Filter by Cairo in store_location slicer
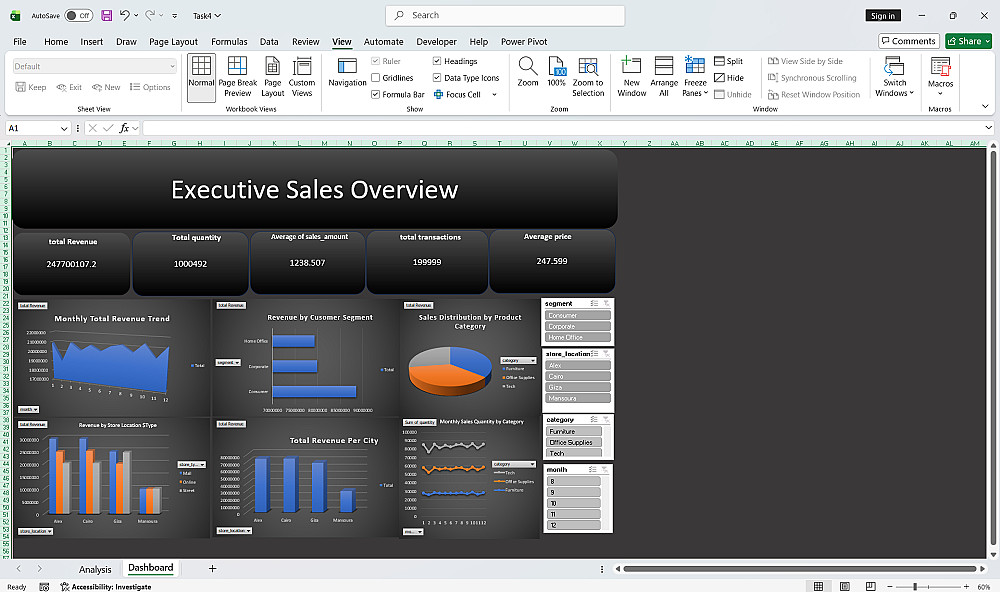 [x=578, y=376]
